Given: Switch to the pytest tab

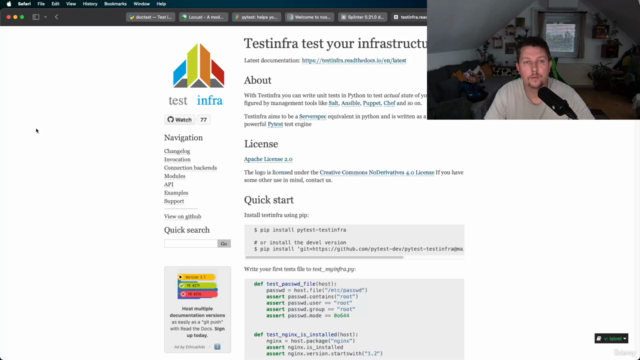Looking at the screenshot, I should click(x=257, y=17).
